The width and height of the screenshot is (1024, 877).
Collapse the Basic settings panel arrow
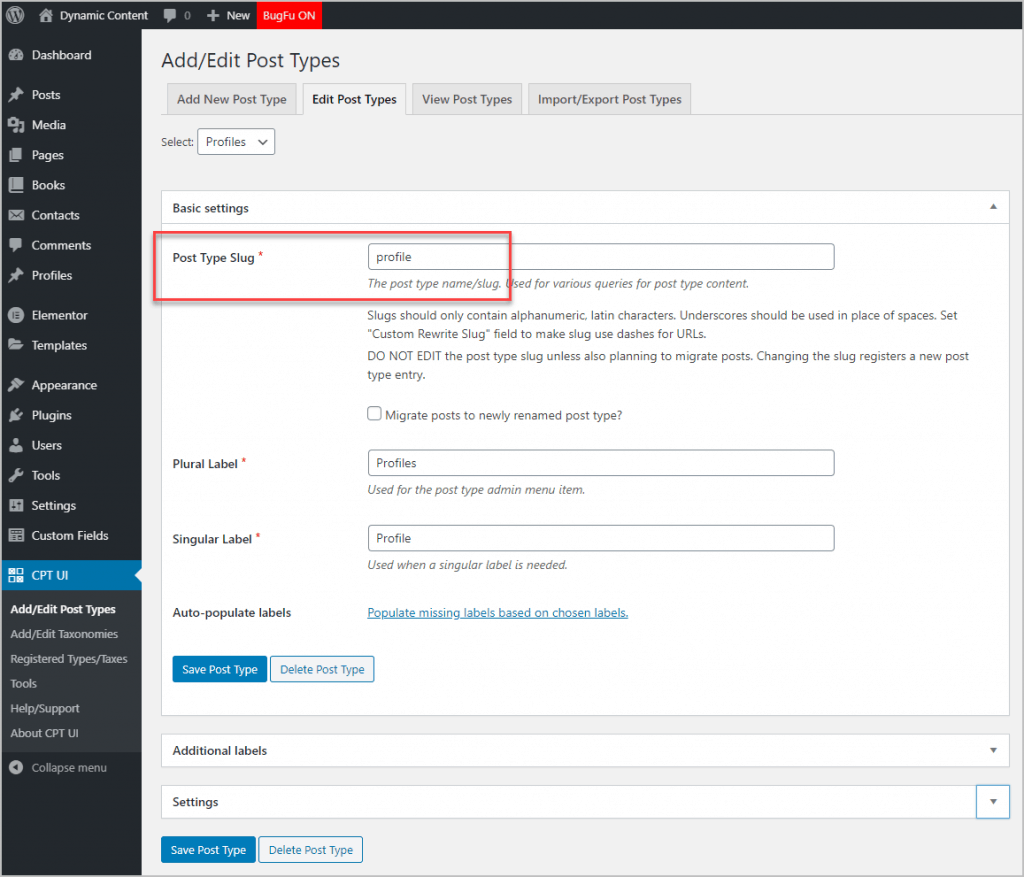point(993,207)
